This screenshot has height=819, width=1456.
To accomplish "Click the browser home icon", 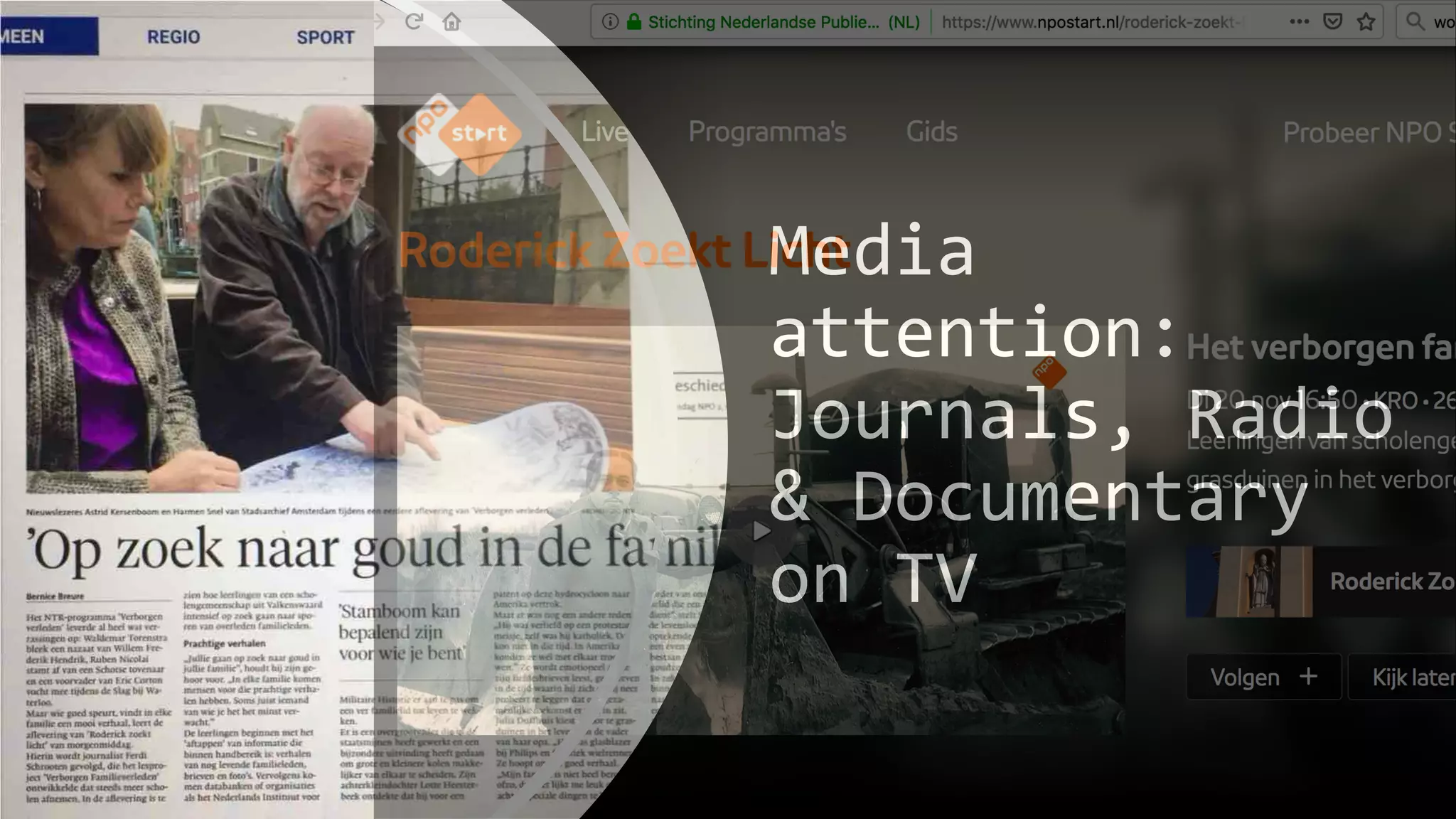I will pyautogui.click(x=451, y=22).
